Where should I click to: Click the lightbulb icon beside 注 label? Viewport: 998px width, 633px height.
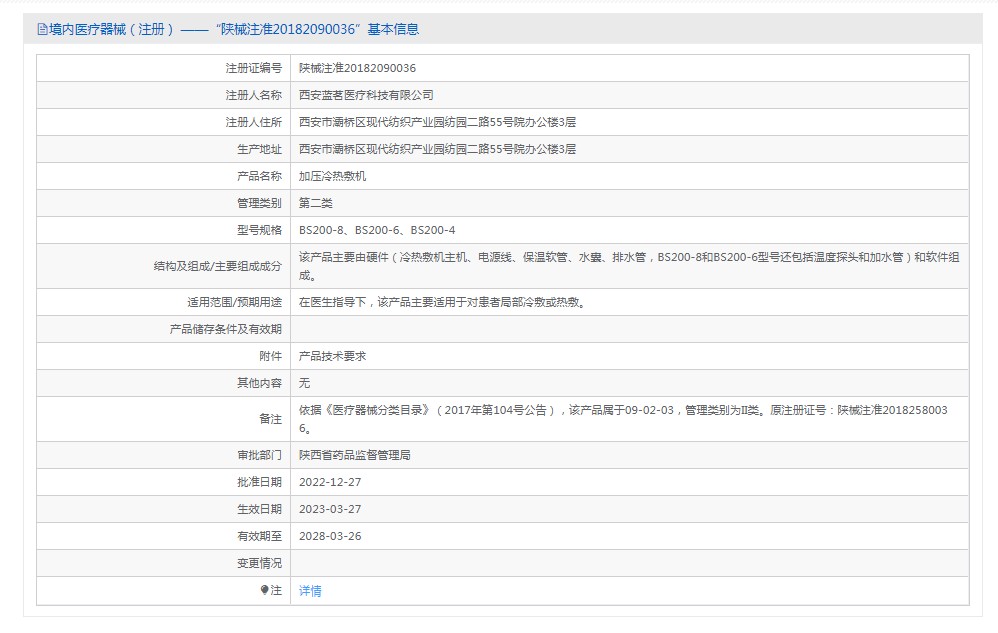point(265,590)
